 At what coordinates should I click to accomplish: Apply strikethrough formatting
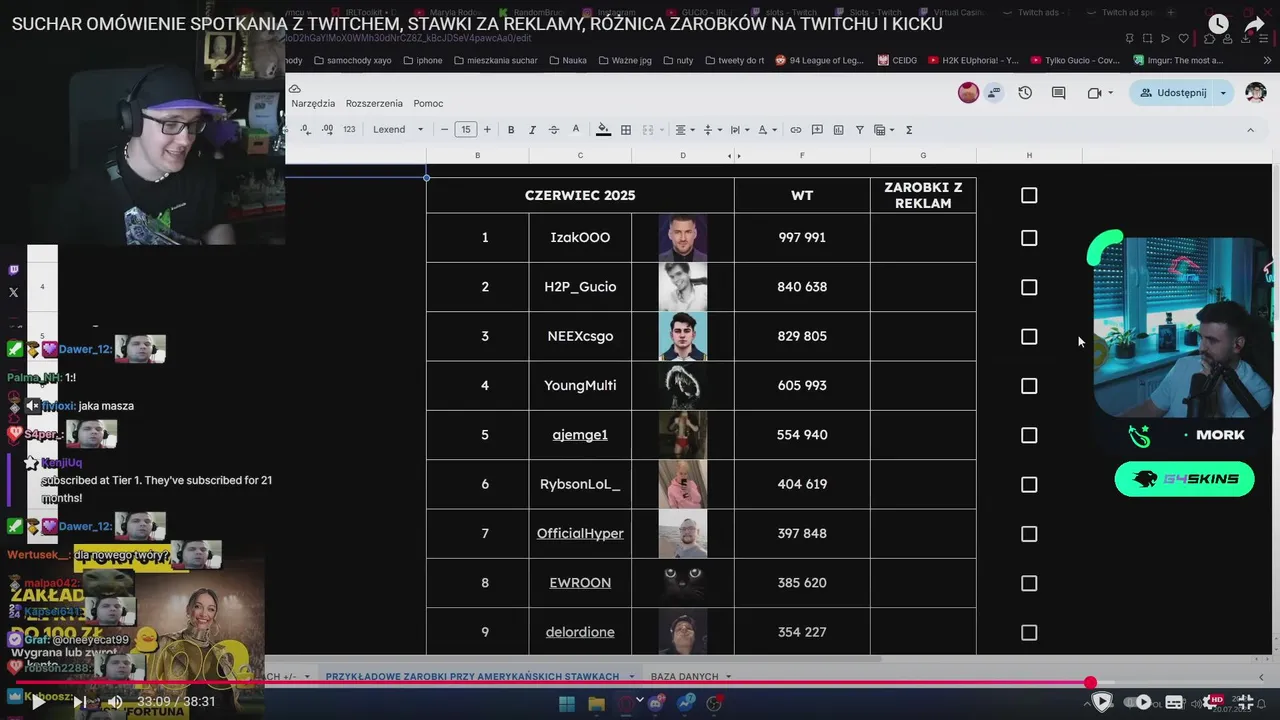(x=553, y=130)
